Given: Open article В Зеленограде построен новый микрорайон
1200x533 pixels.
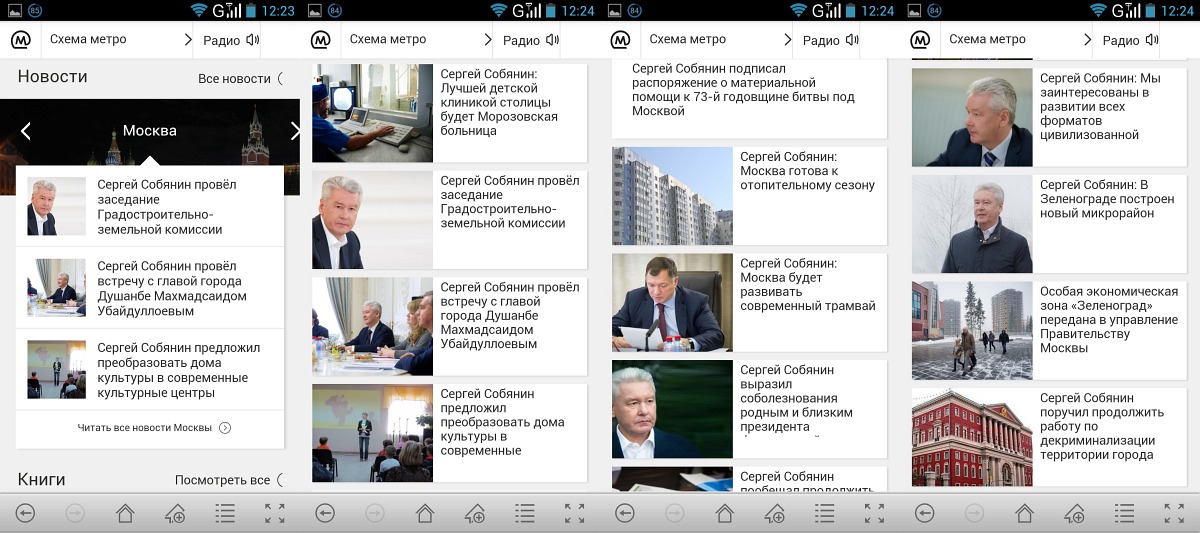Looking at the screenshot, I should (1049, 224).
